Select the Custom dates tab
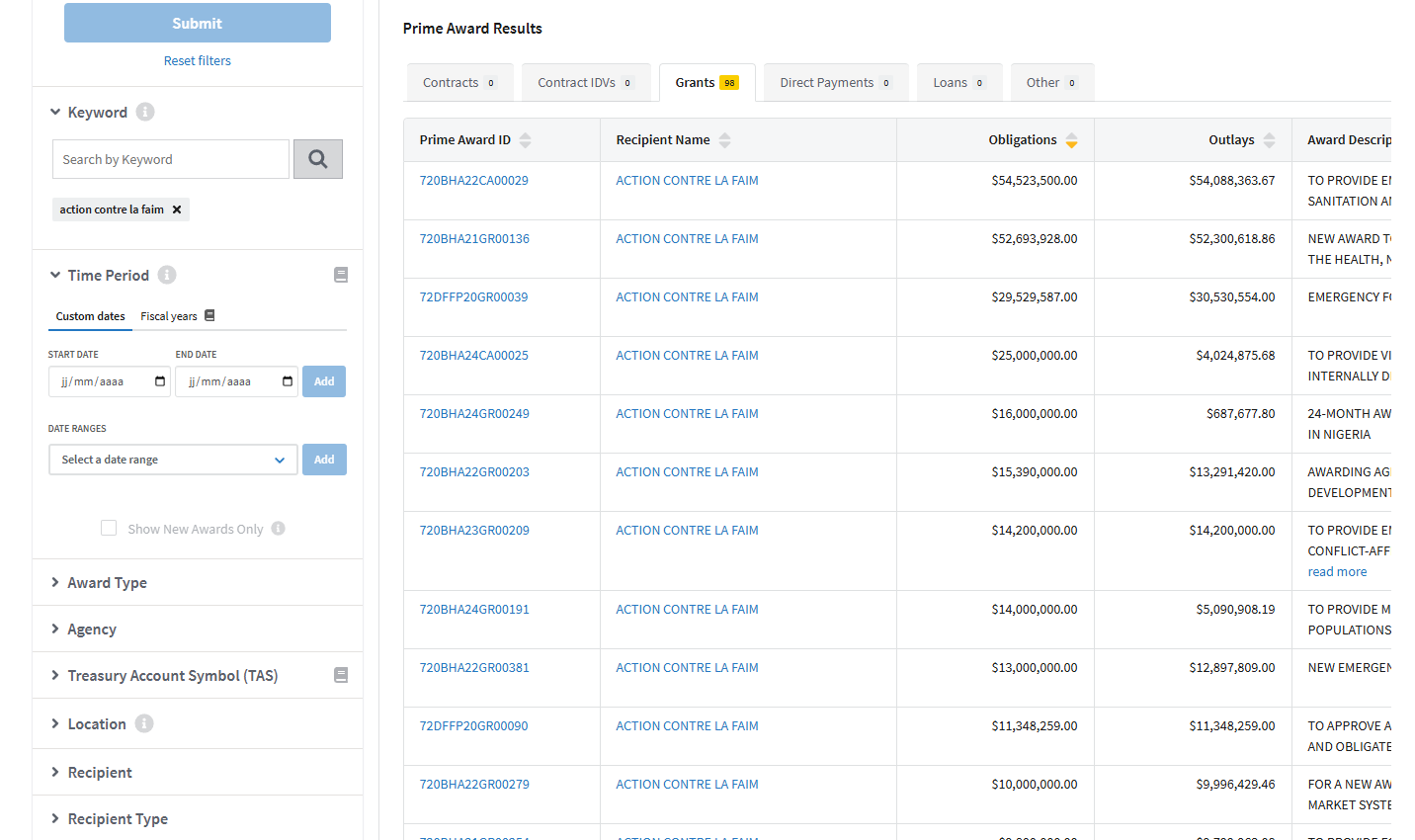This screenshot has width=1415, height=840. [x=90, y=316]
